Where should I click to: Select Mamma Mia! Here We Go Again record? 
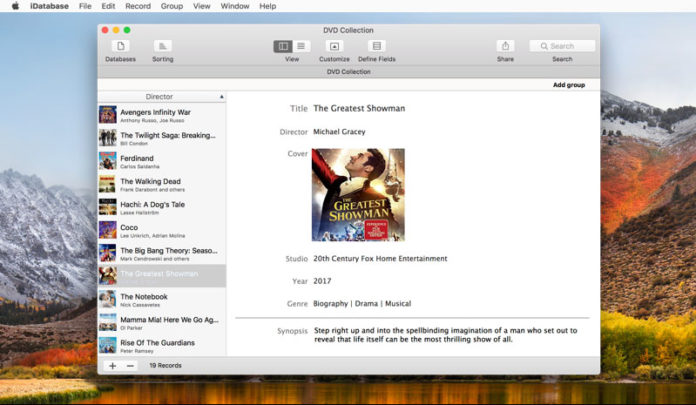[162, 322]
